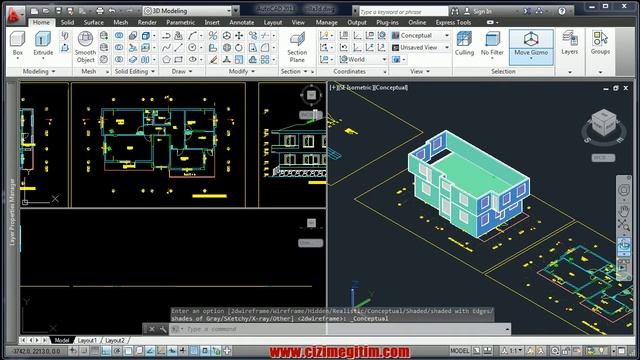Image resolution: width=640 pixels, height=360 pixels.
Task: Switch to the Annotate ribbon tab
Action: coord(242,22)
